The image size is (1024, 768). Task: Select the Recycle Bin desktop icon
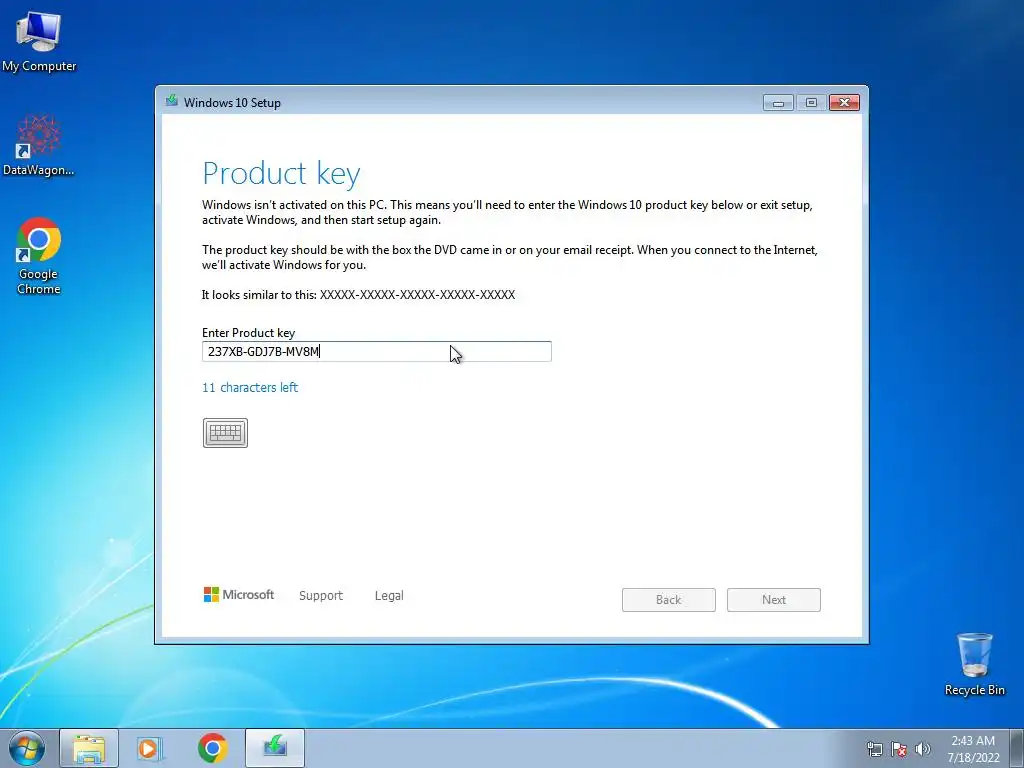pyautogui.click(x=974, y=664)
